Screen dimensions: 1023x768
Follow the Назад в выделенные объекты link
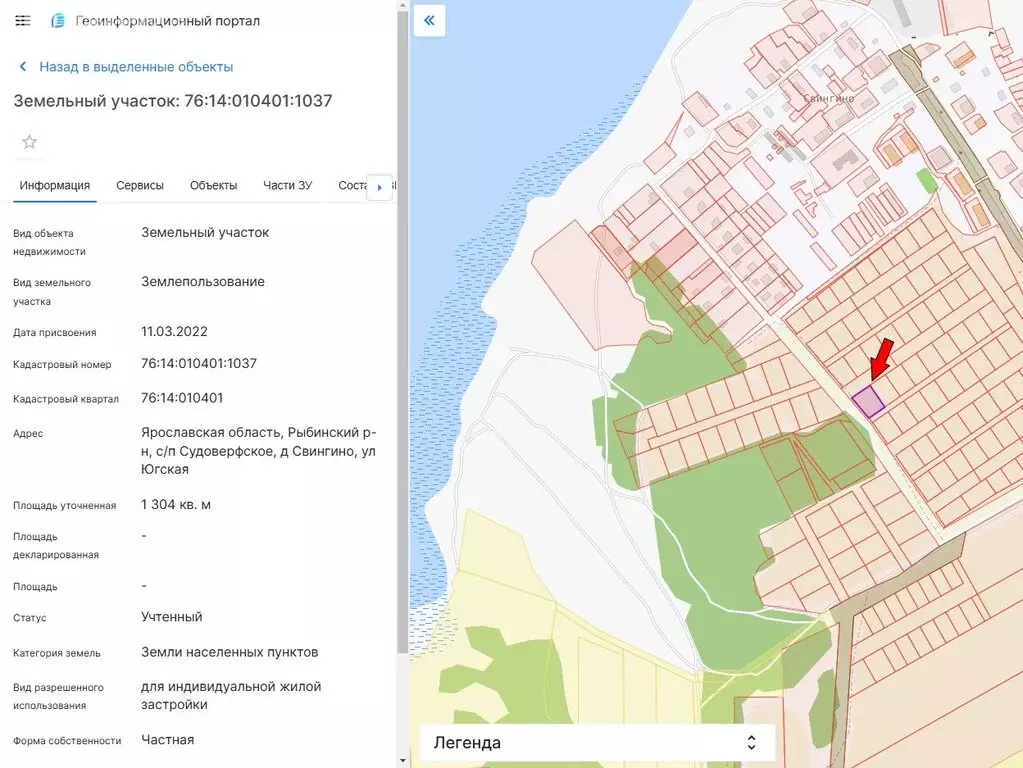coord(135,66)
